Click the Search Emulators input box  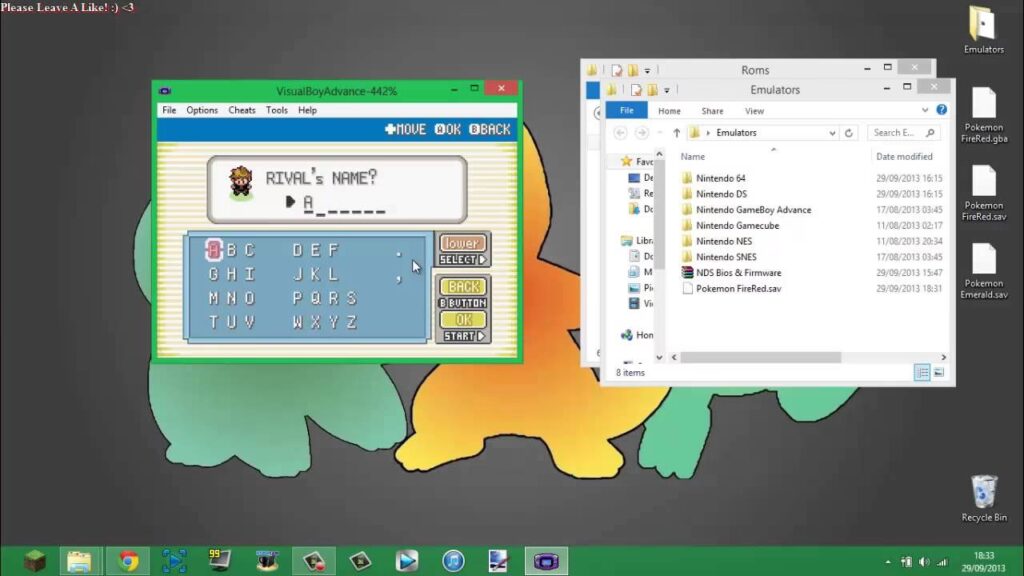point(895,132)
